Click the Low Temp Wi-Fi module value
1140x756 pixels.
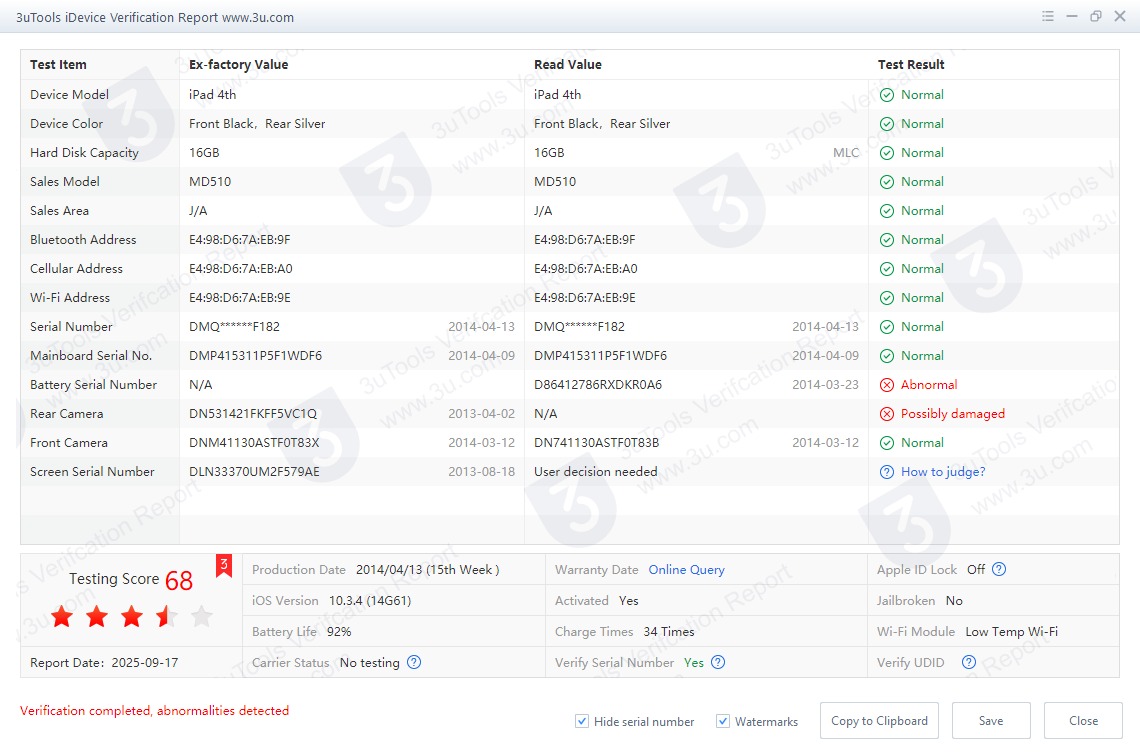click(1011, 632)
